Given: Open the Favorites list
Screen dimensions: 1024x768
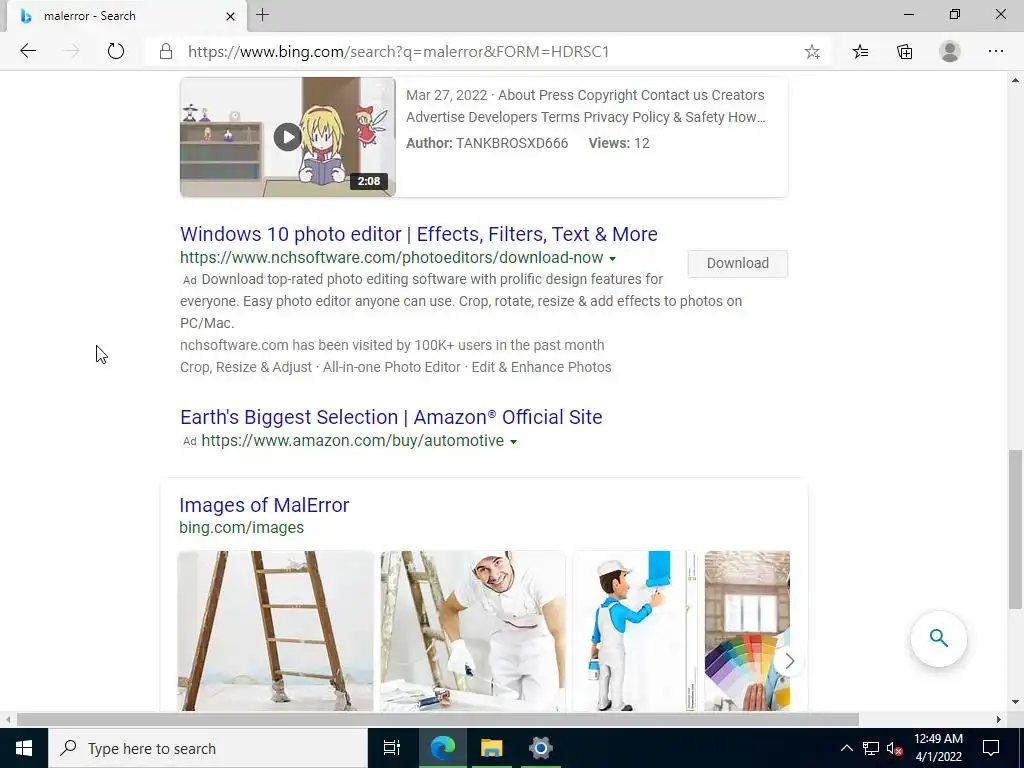Looking at the screenshot, I should pyautogui.click(x=860, y=52).
